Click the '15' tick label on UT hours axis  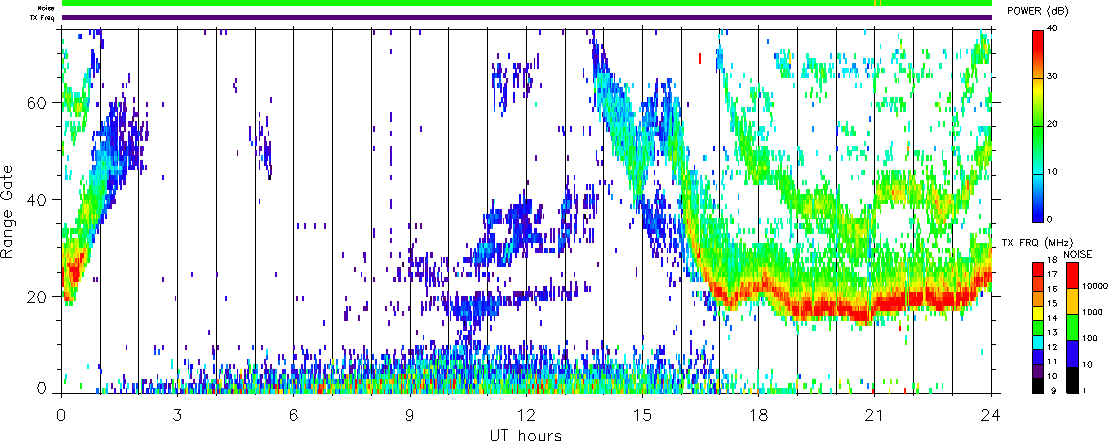642,414
